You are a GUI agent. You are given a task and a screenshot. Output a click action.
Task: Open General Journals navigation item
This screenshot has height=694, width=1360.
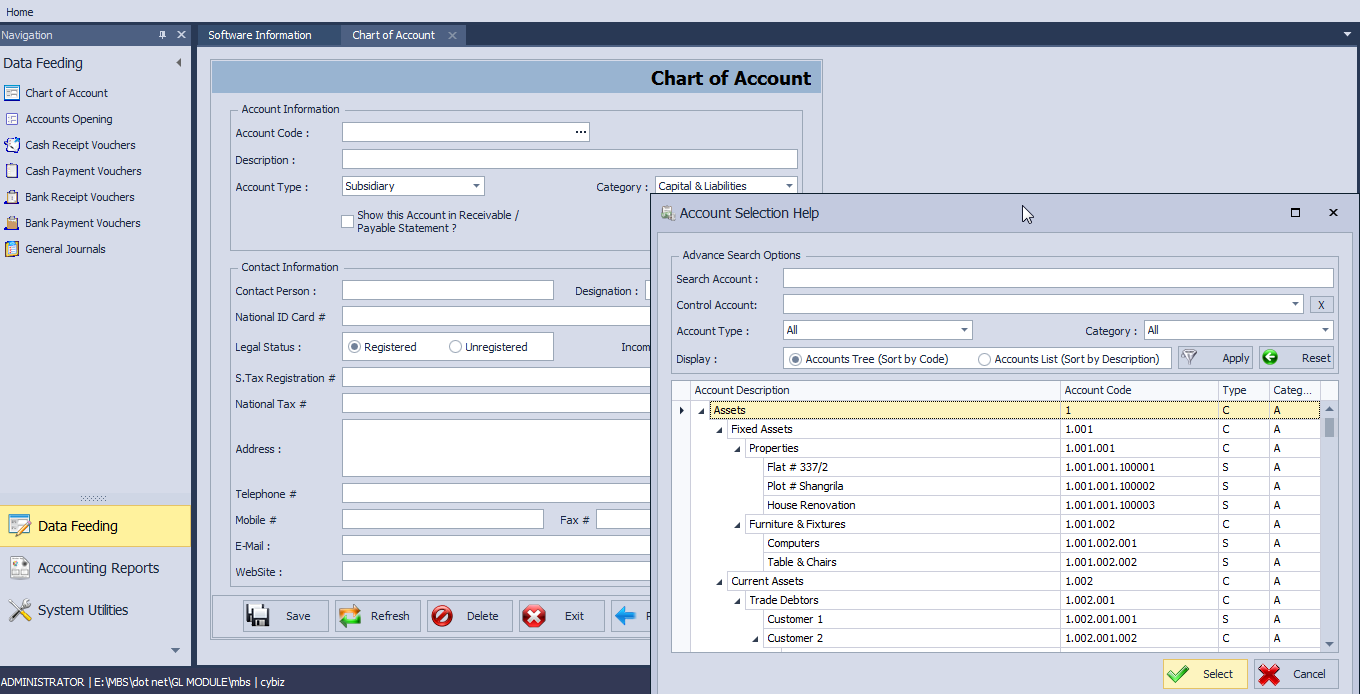(65, 249)
